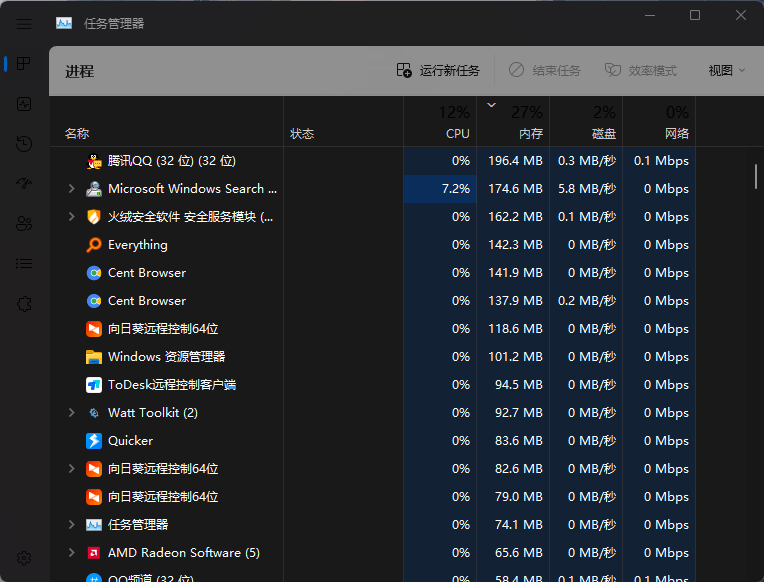Image resolution: width=764 pixels, height=582 pixels.
Task: Click the 0.1 Mbps network cell for 腾讯QQ
Action: [x=659, y=161]
